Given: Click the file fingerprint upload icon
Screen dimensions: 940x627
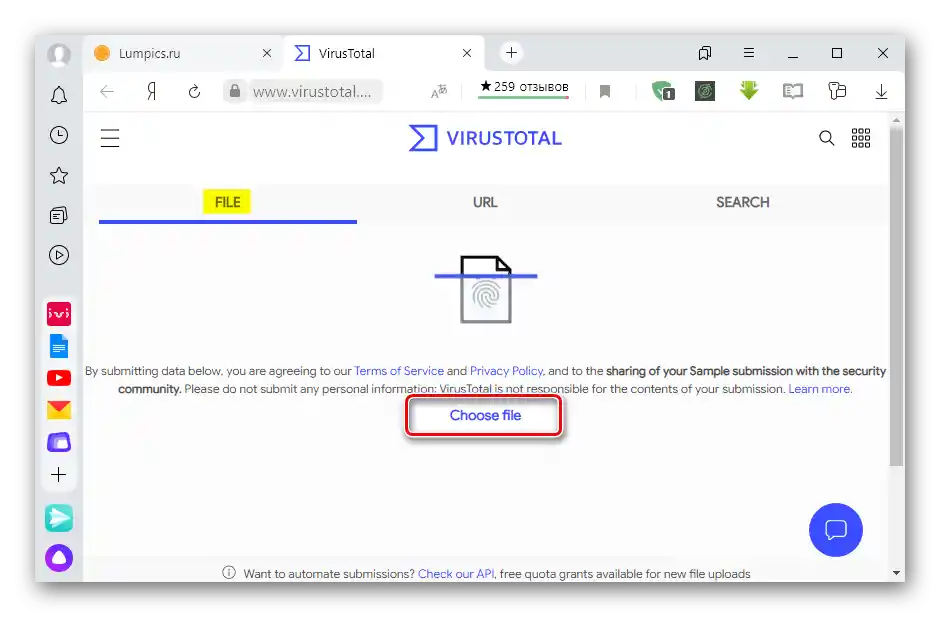Looking at the screenshot, I should tap(486, 290).
